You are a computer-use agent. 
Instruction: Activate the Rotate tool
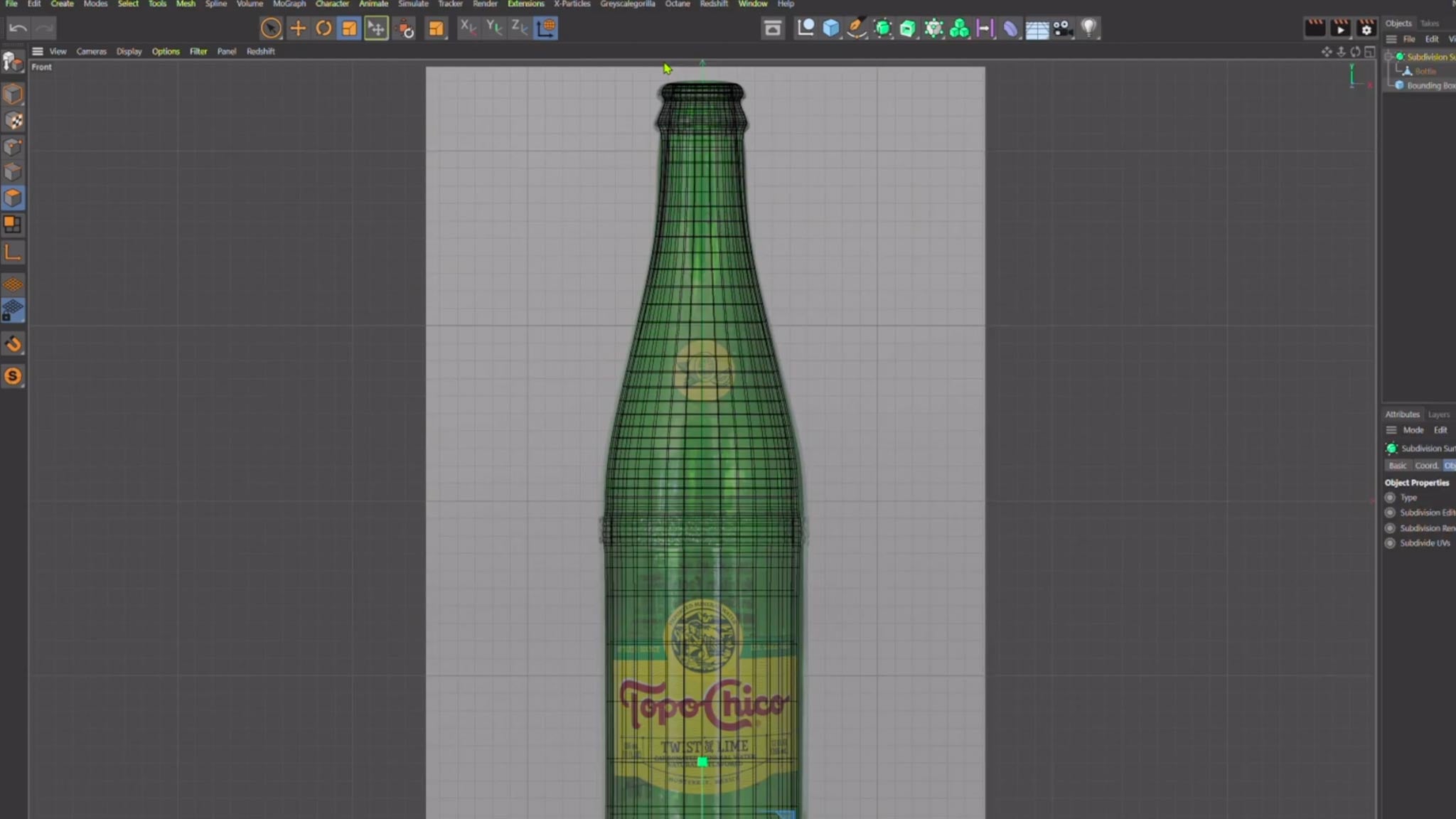click(324, 28)
